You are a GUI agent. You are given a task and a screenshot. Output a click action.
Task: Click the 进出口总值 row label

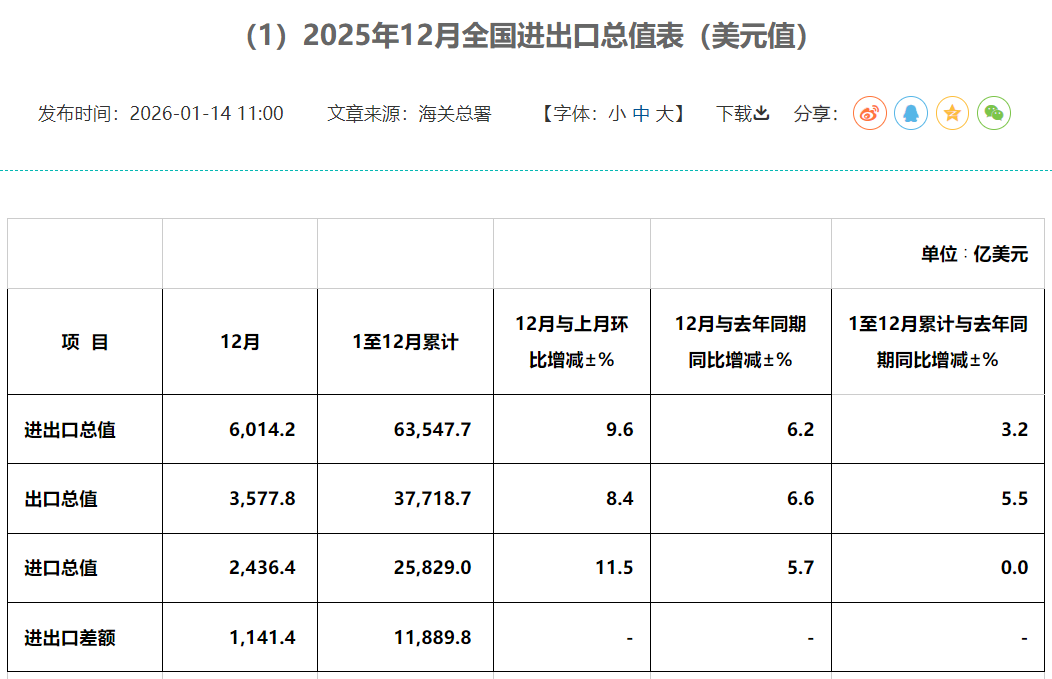tap(70, 430)
